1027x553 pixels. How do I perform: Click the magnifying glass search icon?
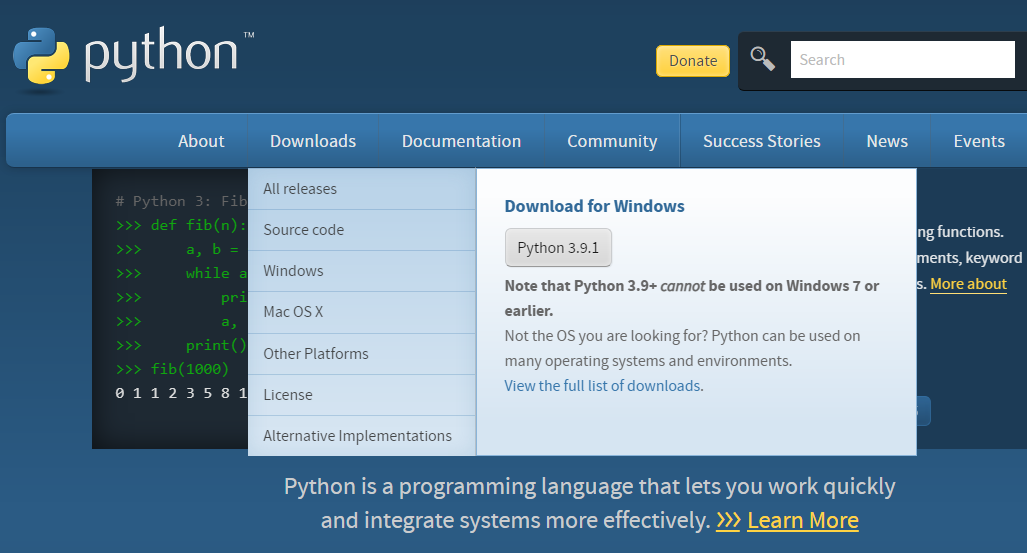(x=762, y=59)
